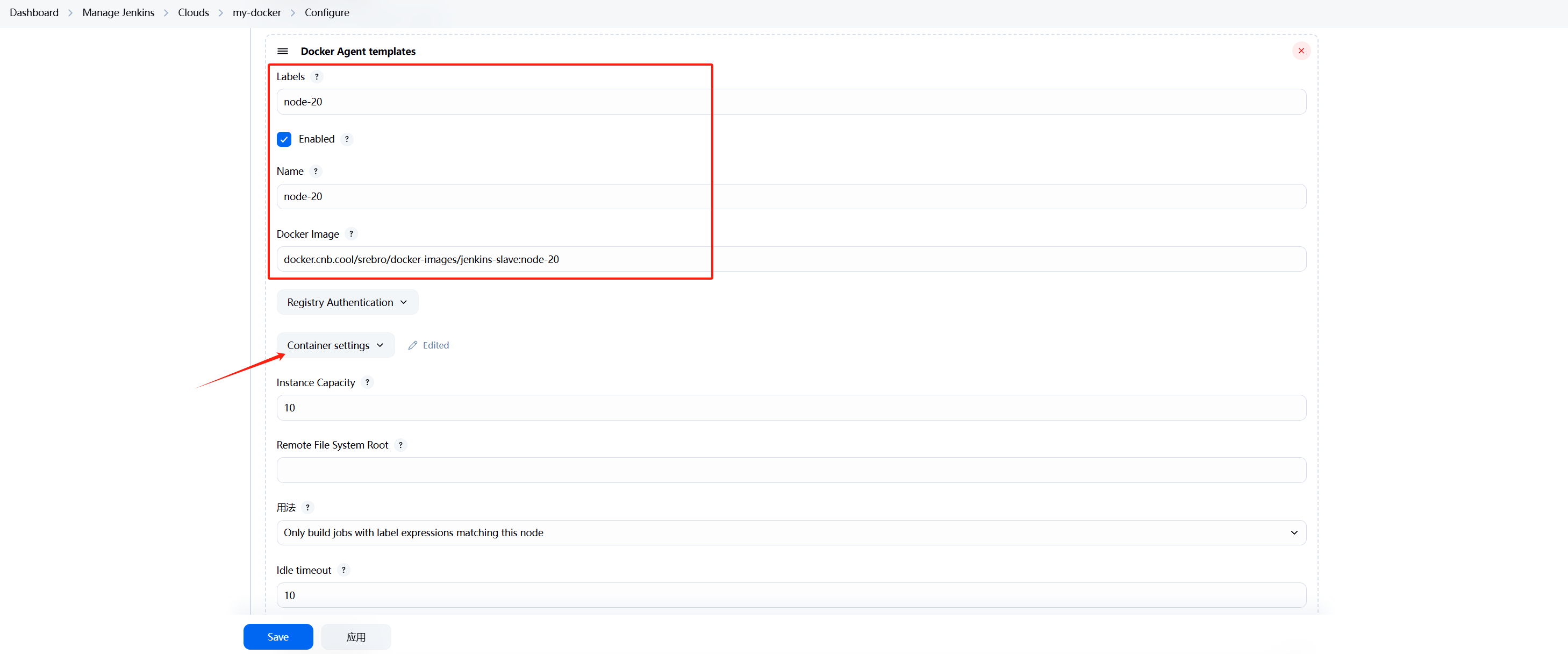Click the Save button
1568x654 pixels.
tap(278, 637)
